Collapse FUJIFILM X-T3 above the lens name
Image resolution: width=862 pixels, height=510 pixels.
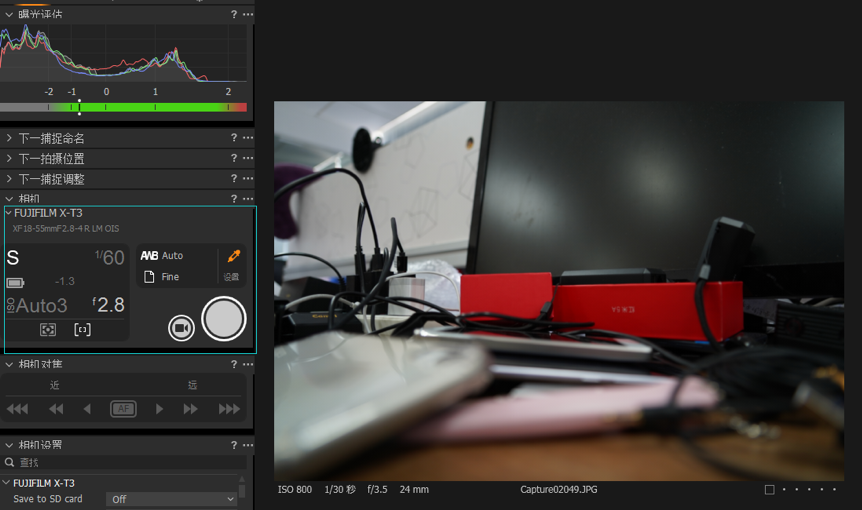(8, 213)
